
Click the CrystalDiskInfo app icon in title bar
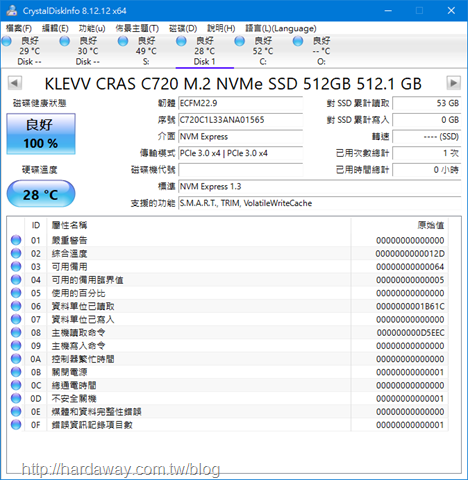[x=12, y=11]
